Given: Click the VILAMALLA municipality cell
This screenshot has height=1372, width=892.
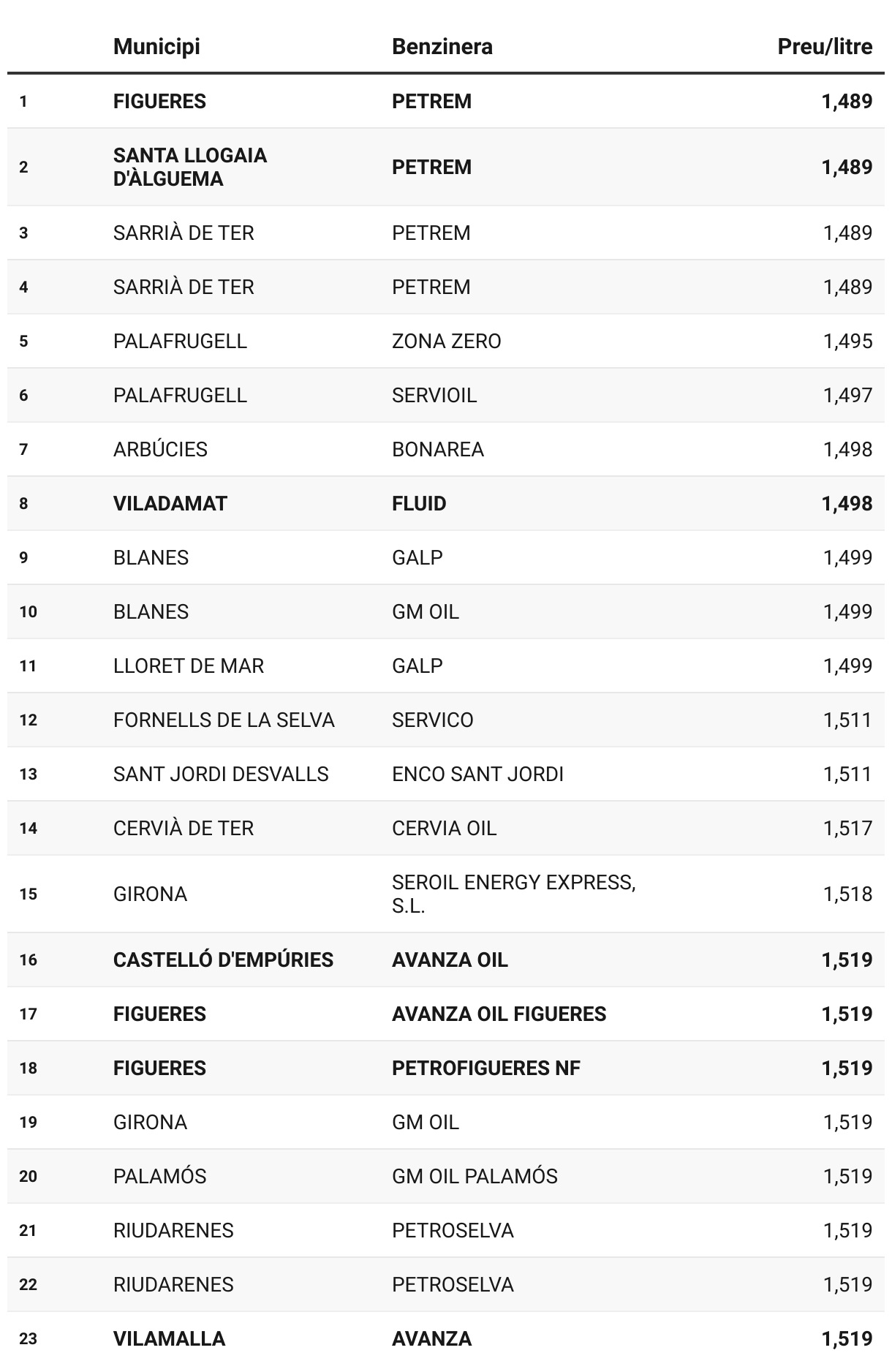Looking at the screenshot, I should coord(169,1338).
